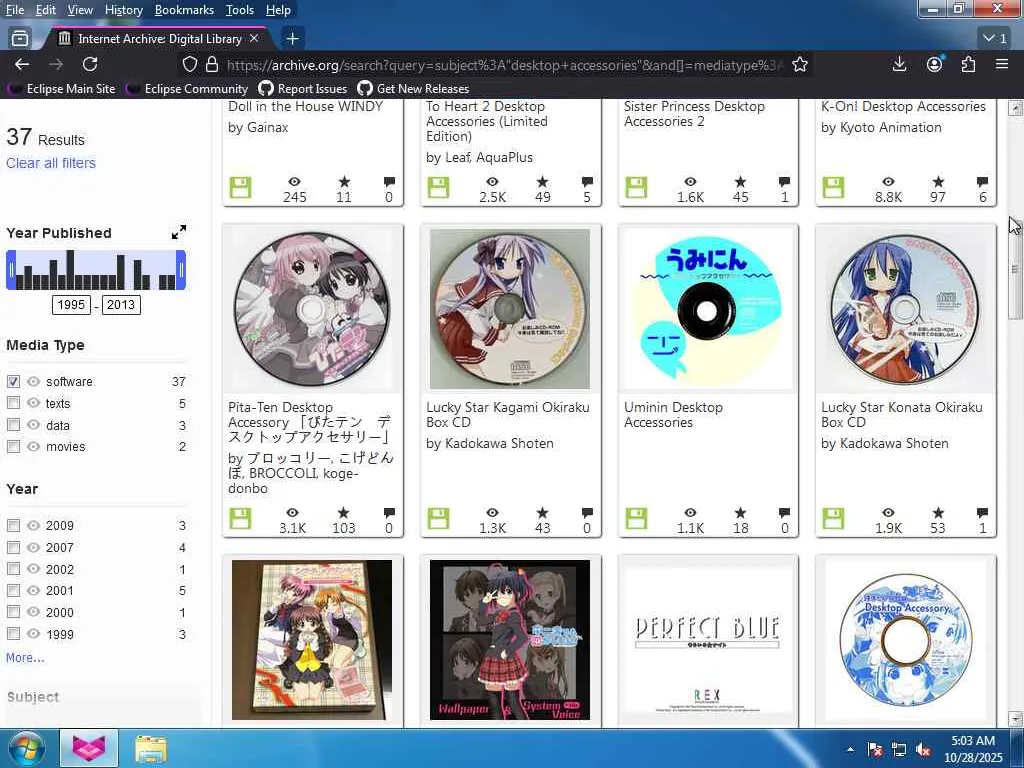Open Eclipse Community bookmark

(x=187, y=88)
